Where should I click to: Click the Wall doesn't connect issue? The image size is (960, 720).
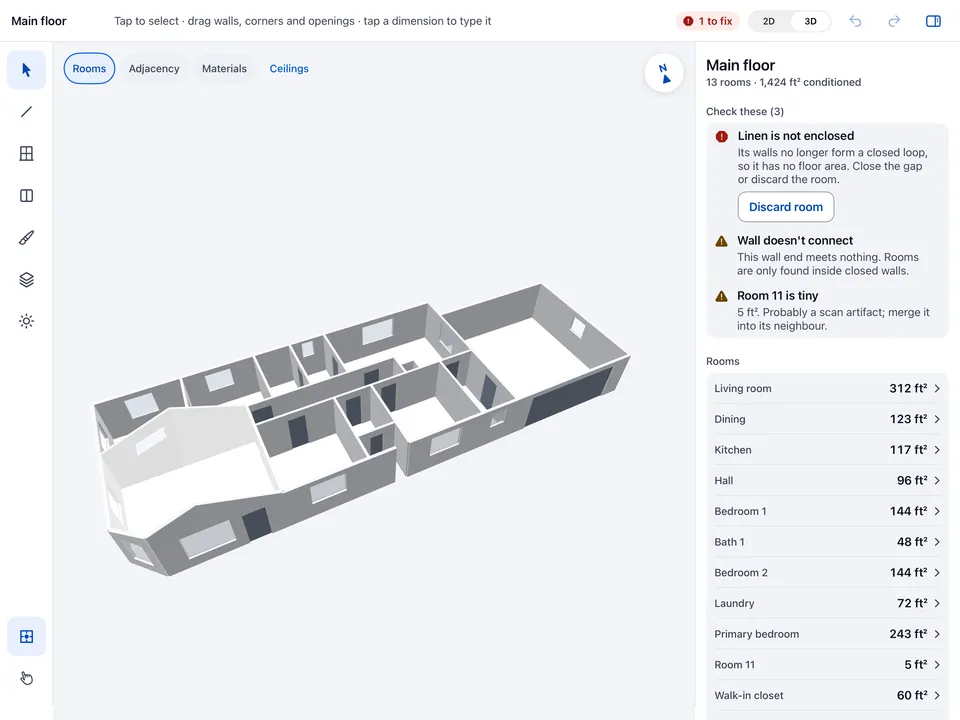tap(827, 255)
